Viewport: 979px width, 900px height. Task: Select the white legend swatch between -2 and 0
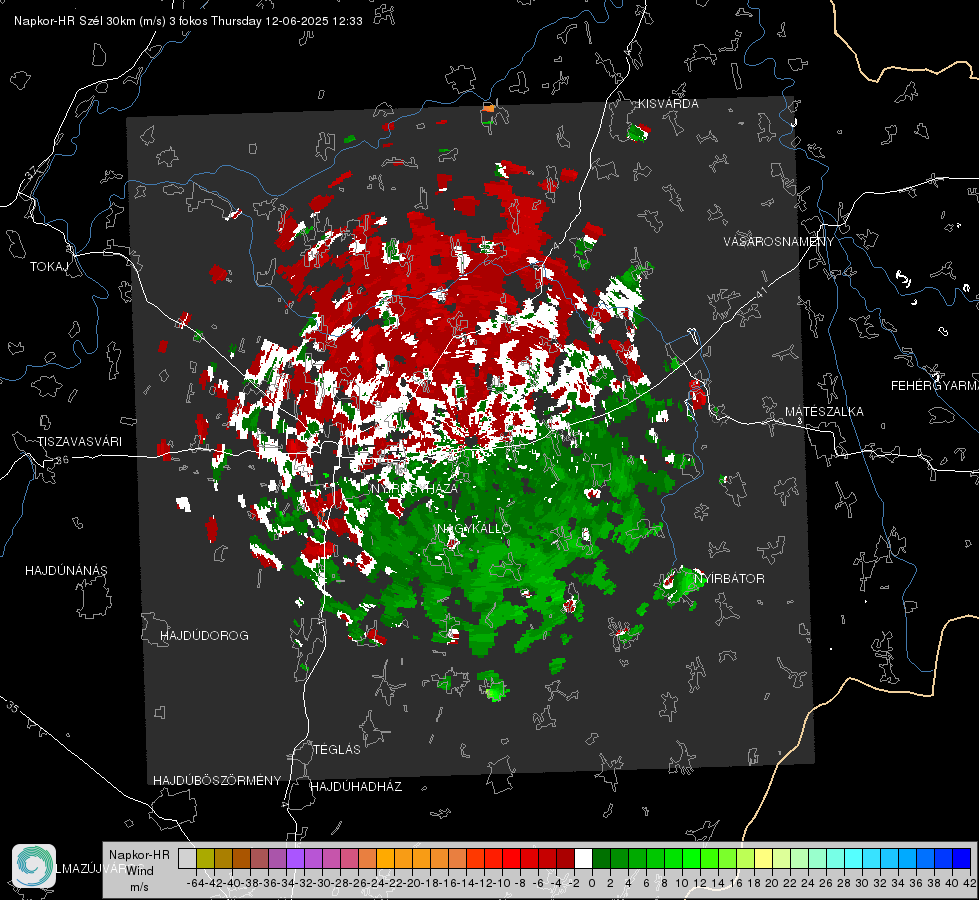583,858
